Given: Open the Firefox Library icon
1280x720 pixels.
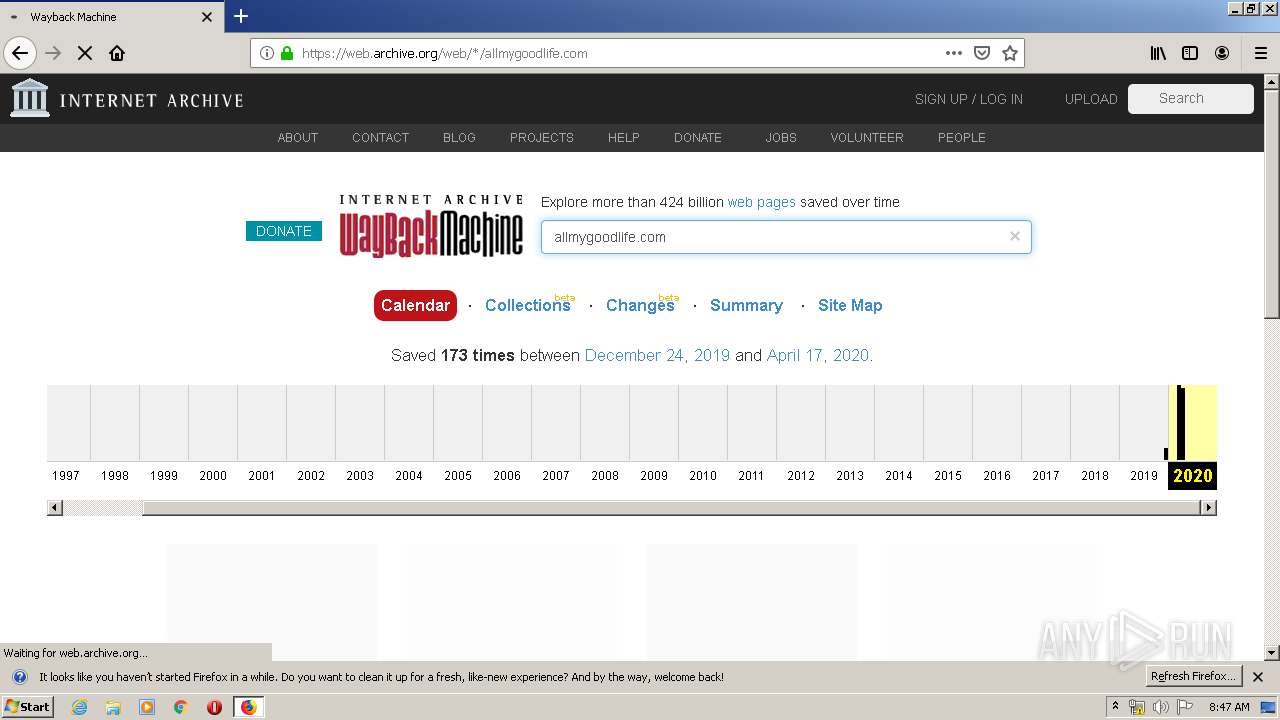Looking at the screenshot, I should (x=1158, y=53).
